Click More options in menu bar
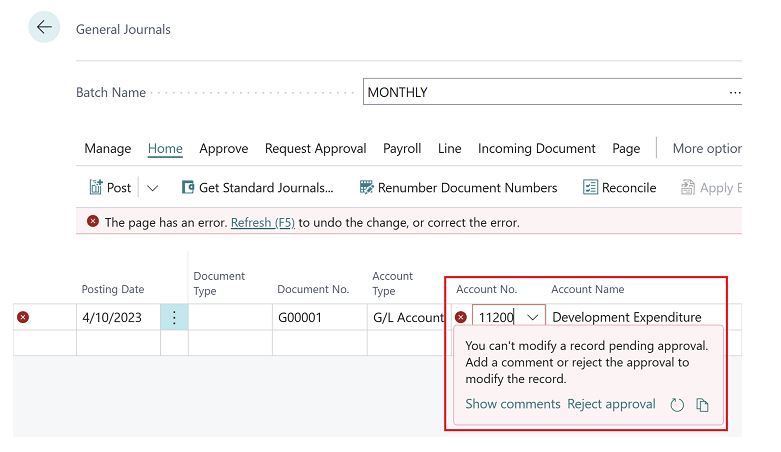This screenshot has height=452, width=781. (706, 148)
